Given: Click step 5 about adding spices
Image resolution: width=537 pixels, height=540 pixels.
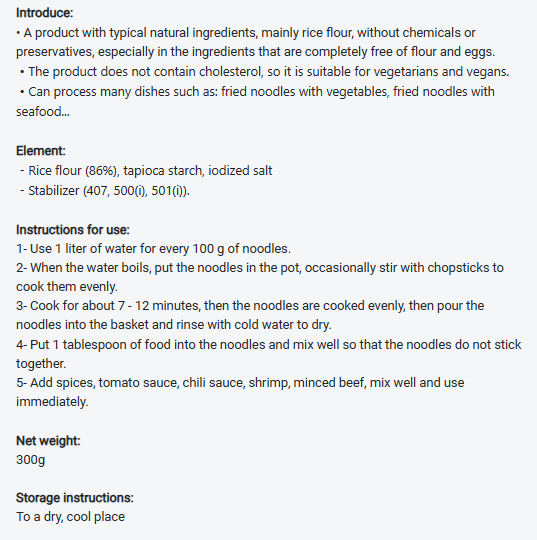Looking at the screenshot, I should pyautogui.click(x=240, y=392).
